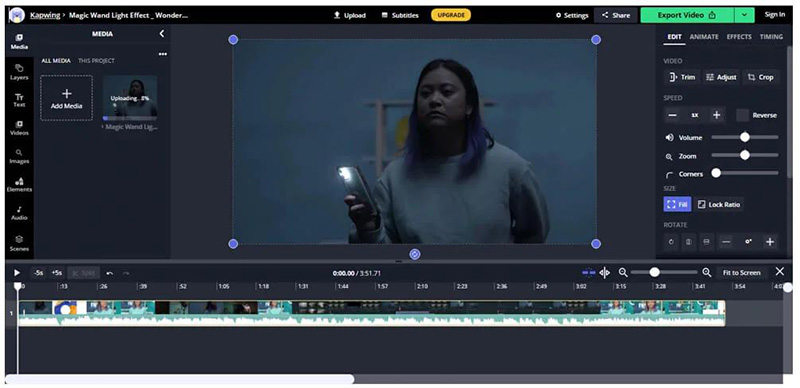Play the timeline with play button
This screenshot has width=800, height=388.
click(x=17, y=273)
